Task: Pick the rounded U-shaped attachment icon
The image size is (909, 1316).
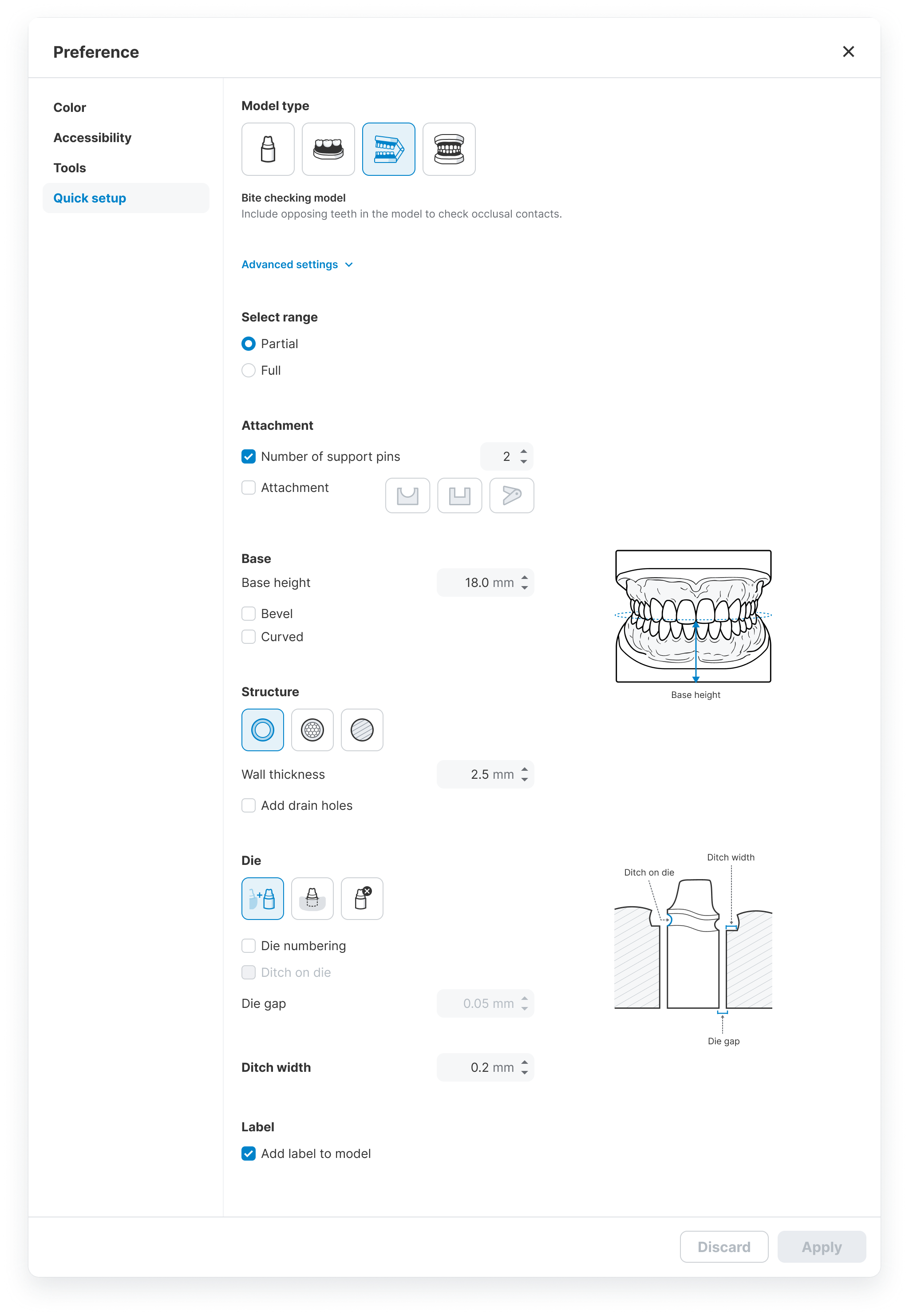Action: [407, 495]
